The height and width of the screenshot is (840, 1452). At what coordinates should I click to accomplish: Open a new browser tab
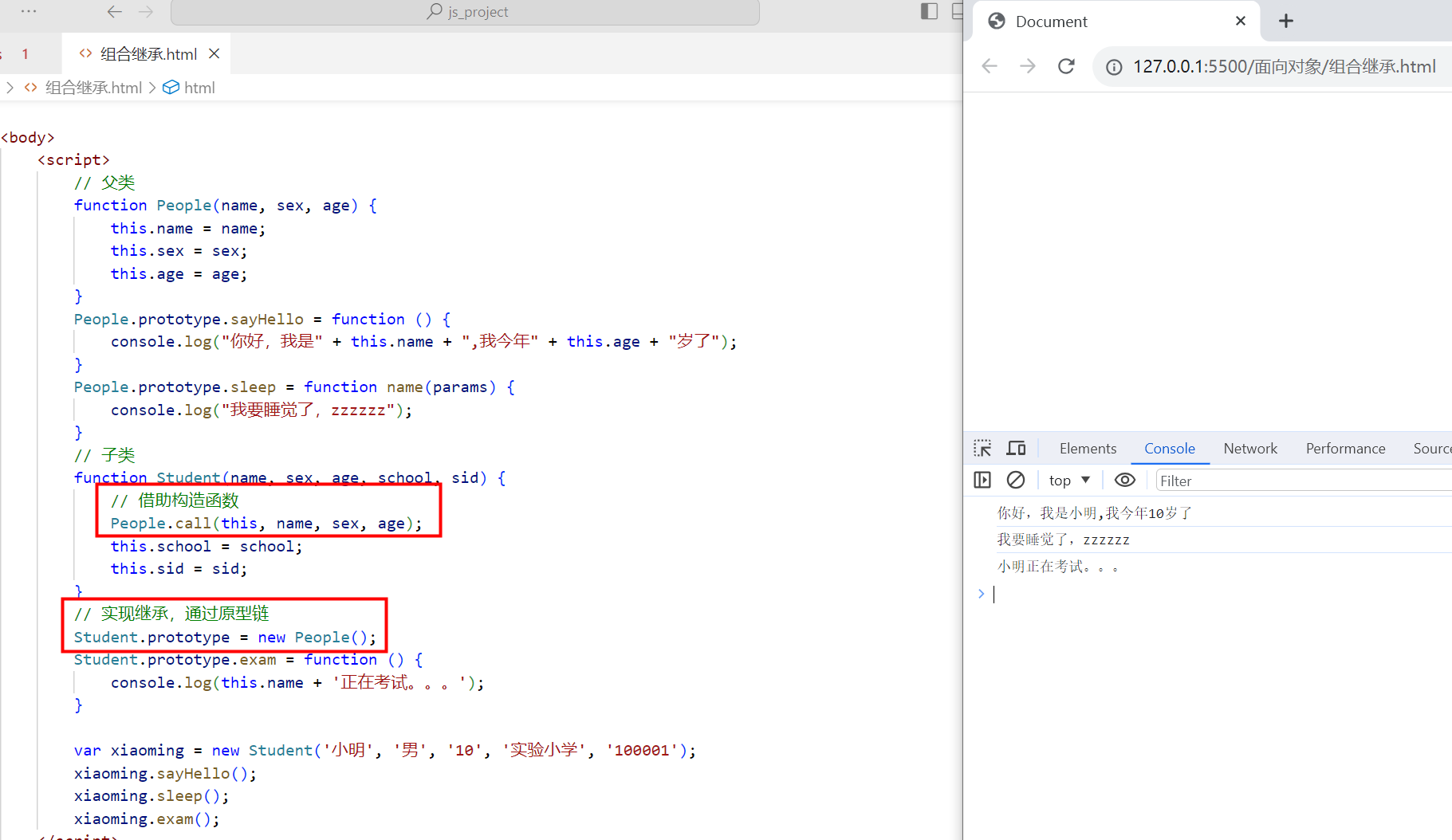1285,21
